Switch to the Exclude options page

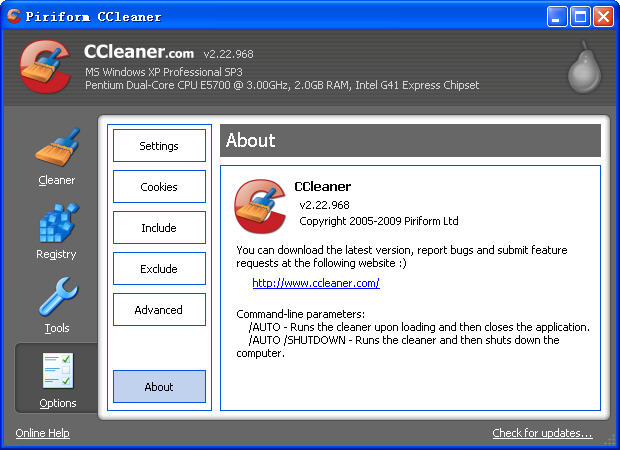159,269
